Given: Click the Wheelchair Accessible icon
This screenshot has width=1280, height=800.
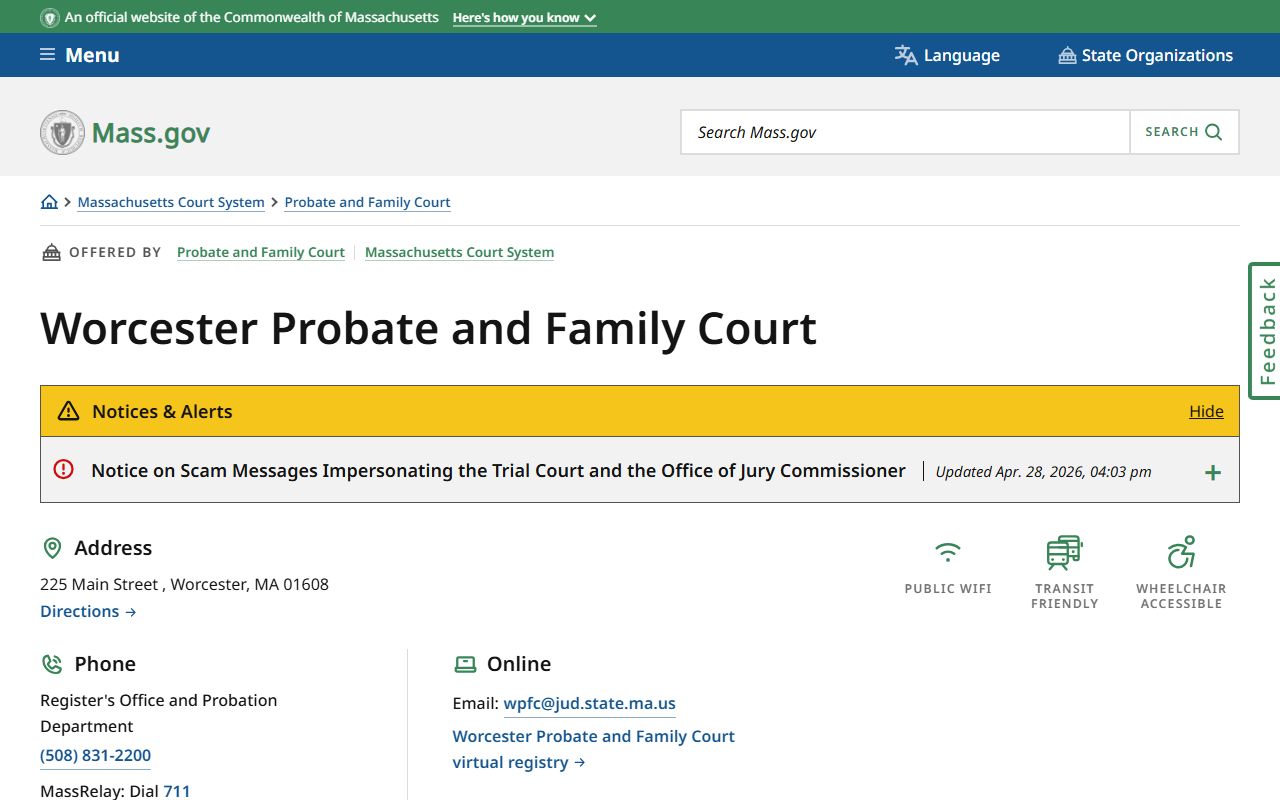Looking at the screenshot, I should click(1181, 552).
